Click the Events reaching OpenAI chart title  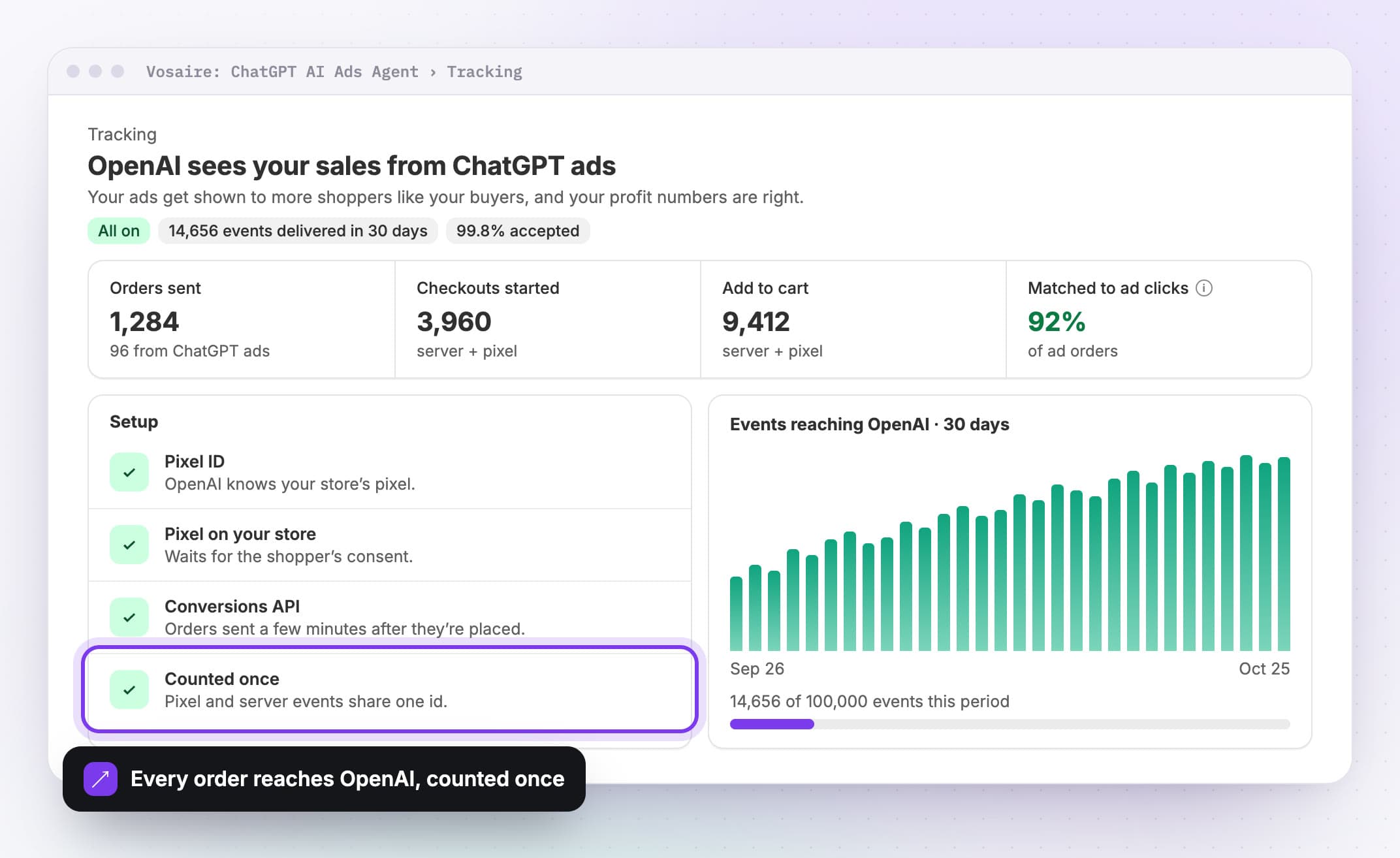point(870,424)
